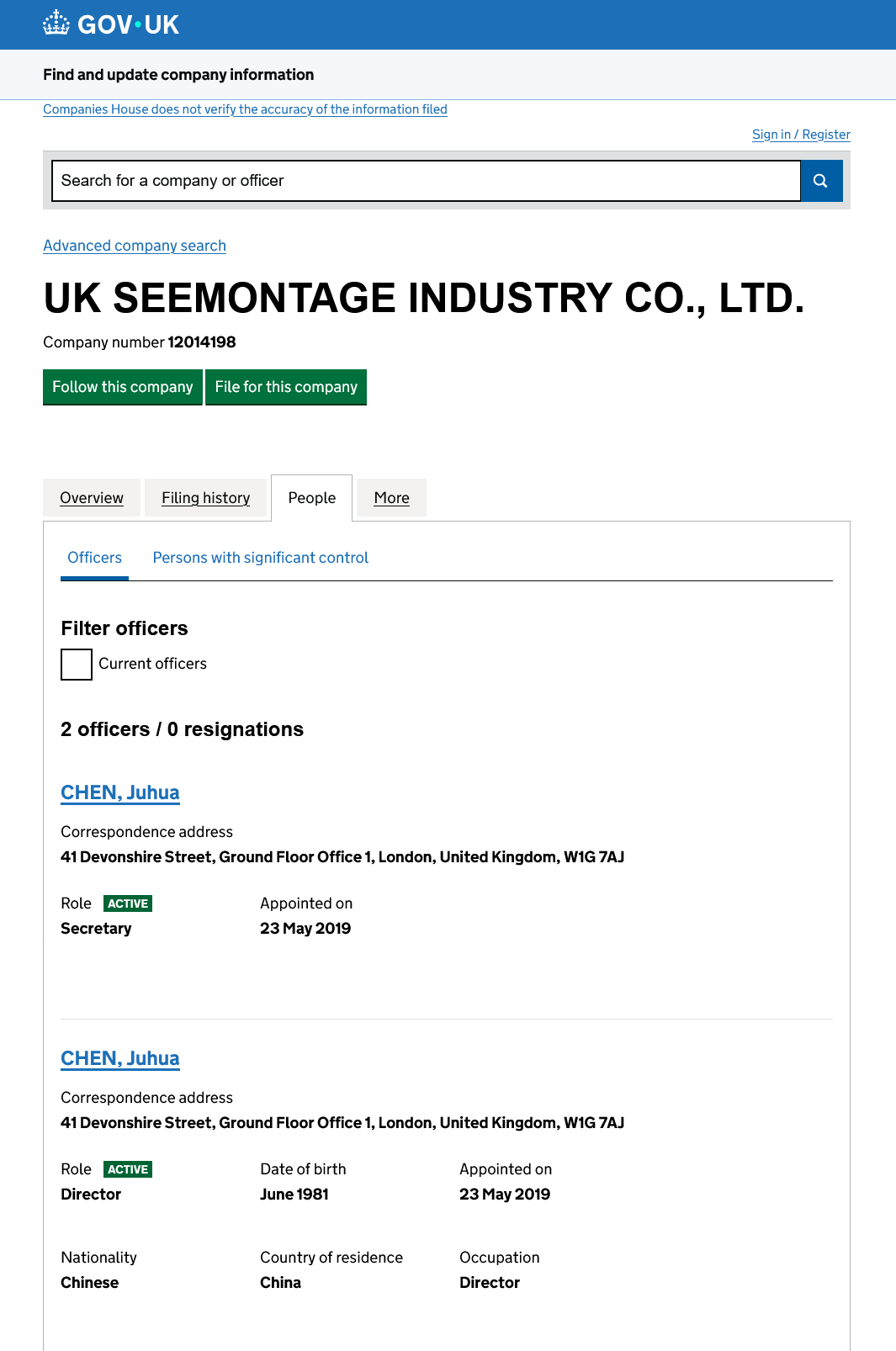Click the Current officers label text
896x1351 pixels.
152,664
